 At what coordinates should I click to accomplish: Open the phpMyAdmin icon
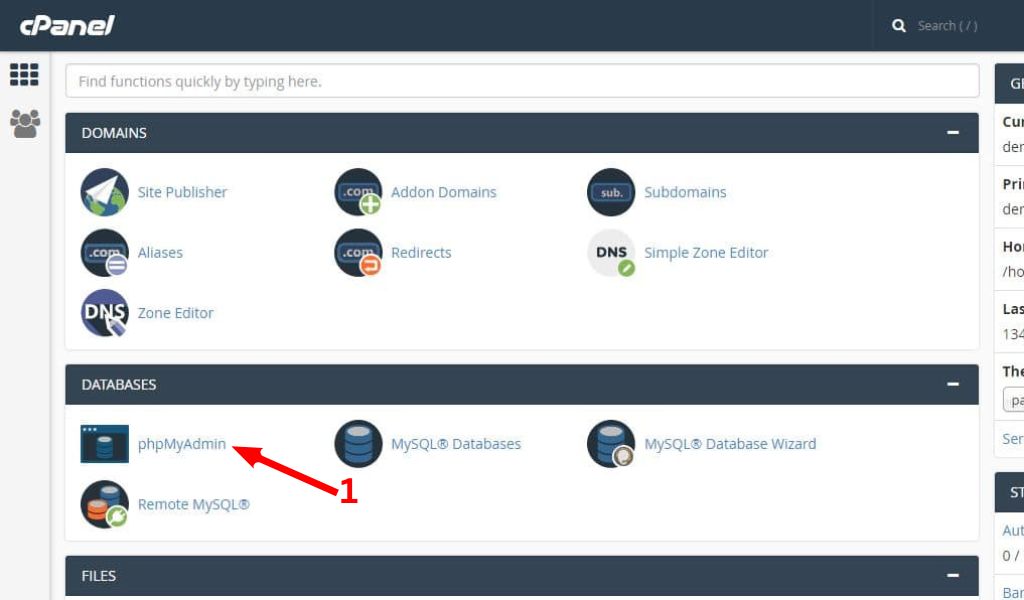point(104,444)
